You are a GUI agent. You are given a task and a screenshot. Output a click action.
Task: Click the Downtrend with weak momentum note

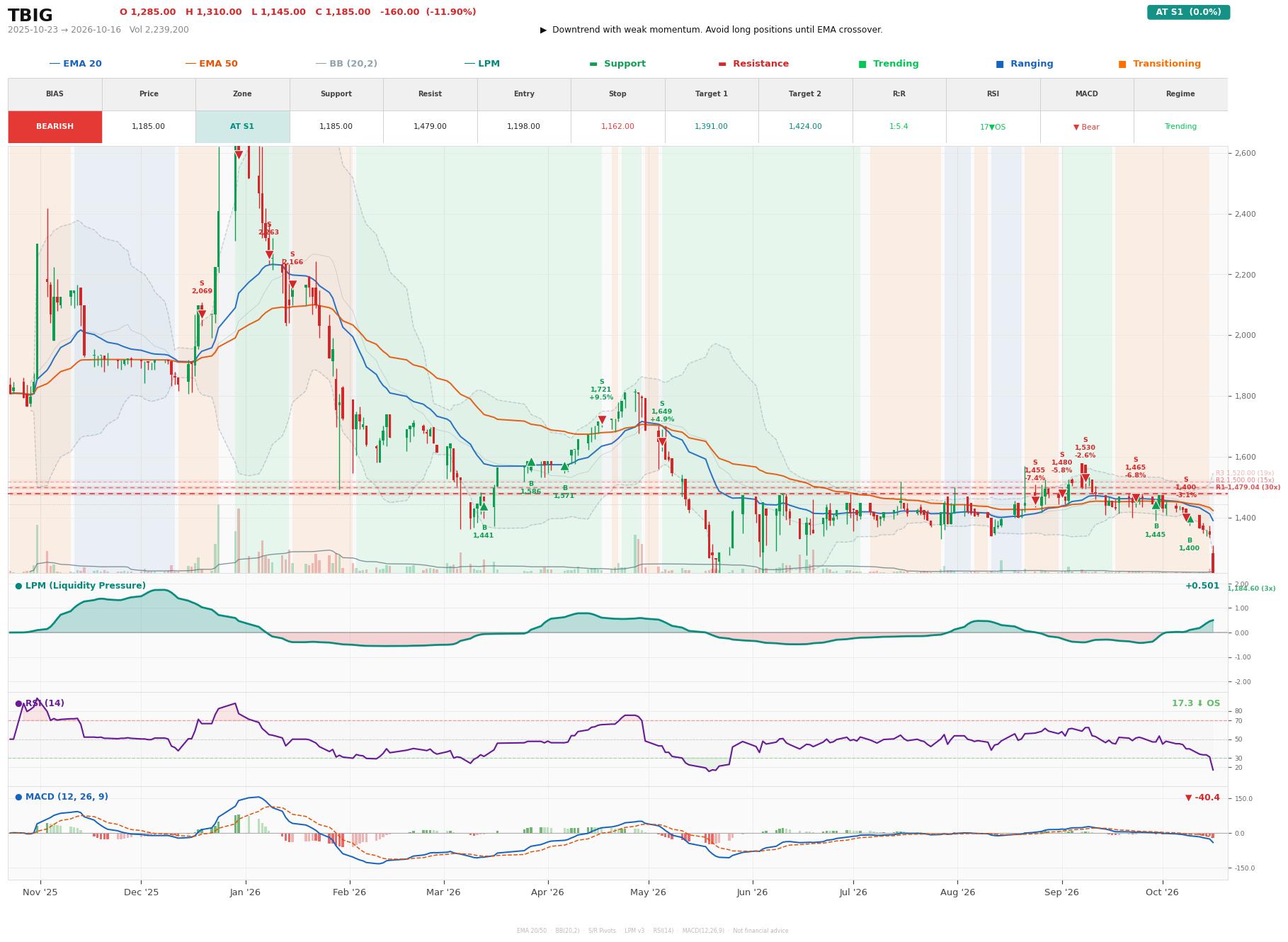click(x=711, y=30)
